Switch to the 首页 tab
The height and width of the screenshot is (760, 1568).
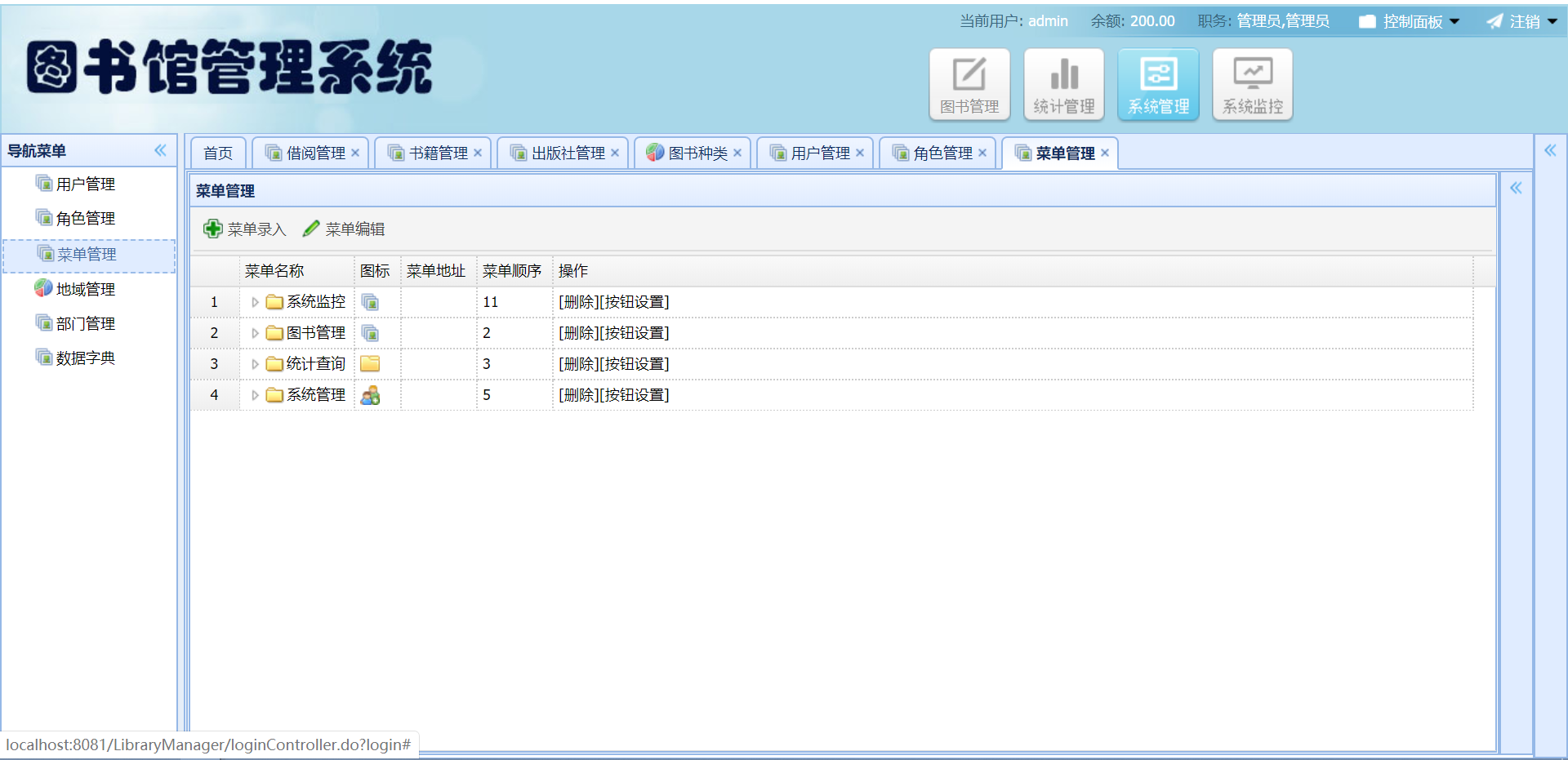point(218,153)
